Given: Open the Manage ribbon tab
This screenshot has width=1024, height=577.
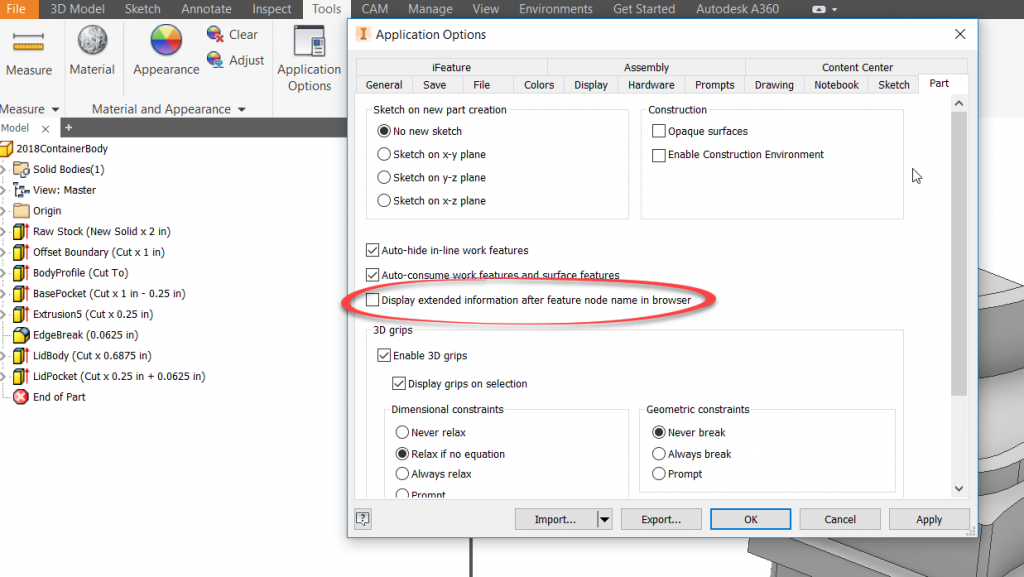Looking at the screenshot, I should point(430,8).
